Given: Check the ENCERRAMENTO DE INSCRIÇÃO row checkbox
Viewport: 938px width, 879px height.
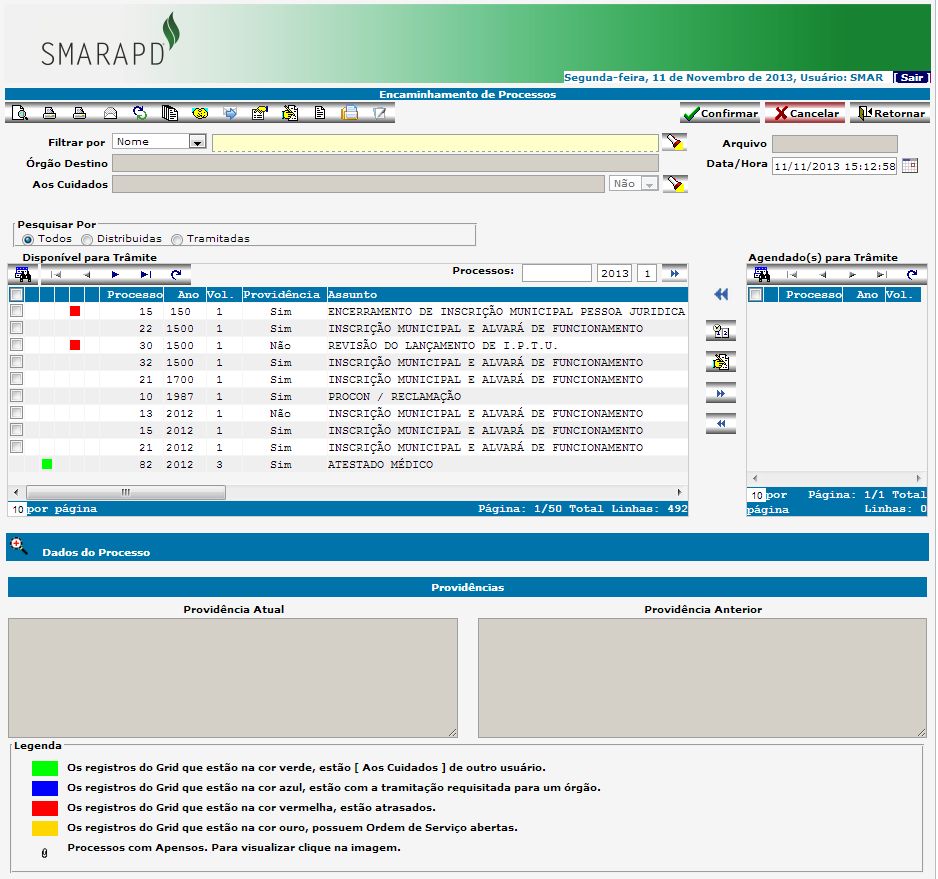Looking at the screenshot, I should 16,311.
